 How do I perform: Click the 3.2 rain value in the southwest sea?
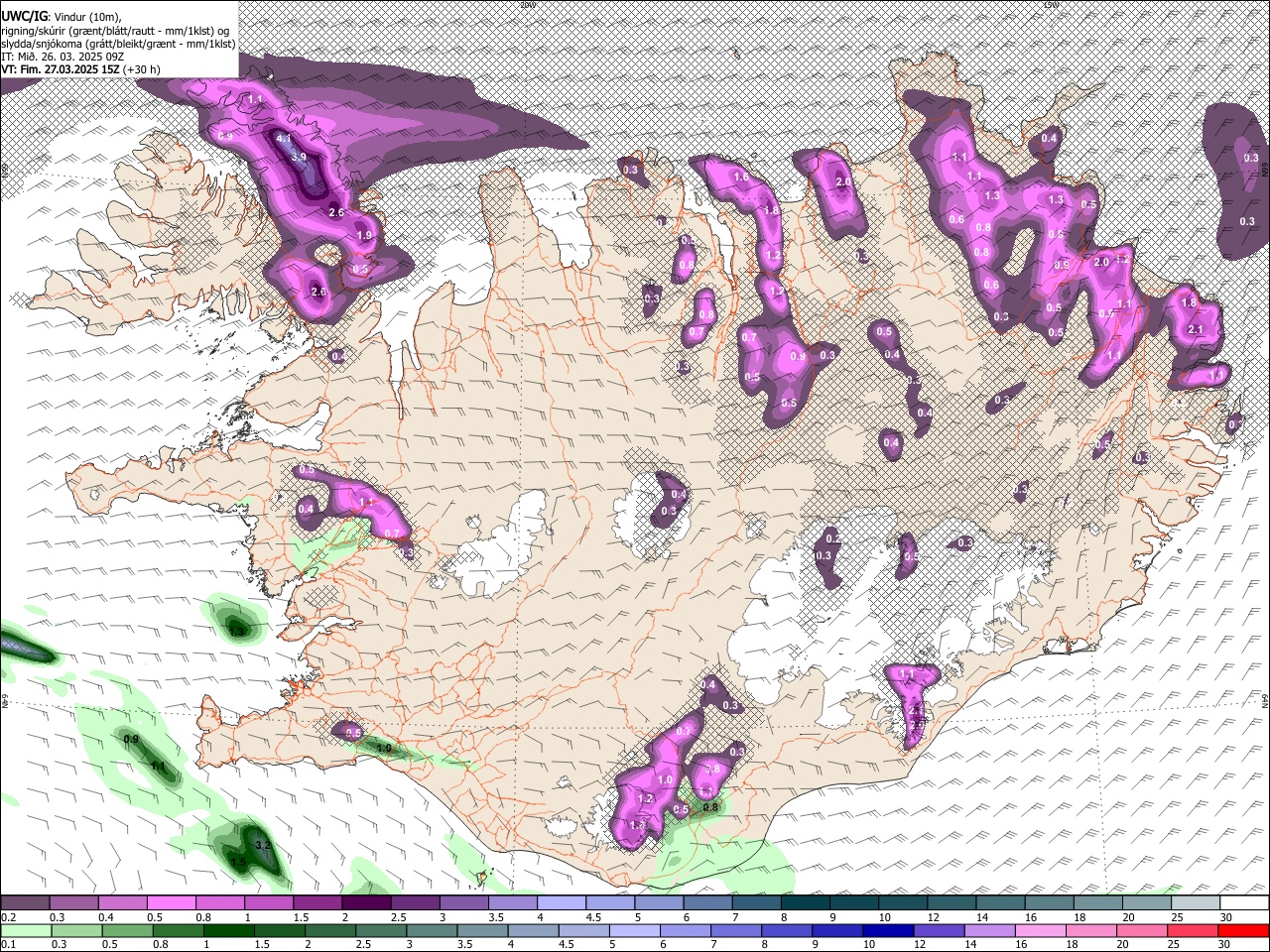pyautogui.click(x=263, y=845)
